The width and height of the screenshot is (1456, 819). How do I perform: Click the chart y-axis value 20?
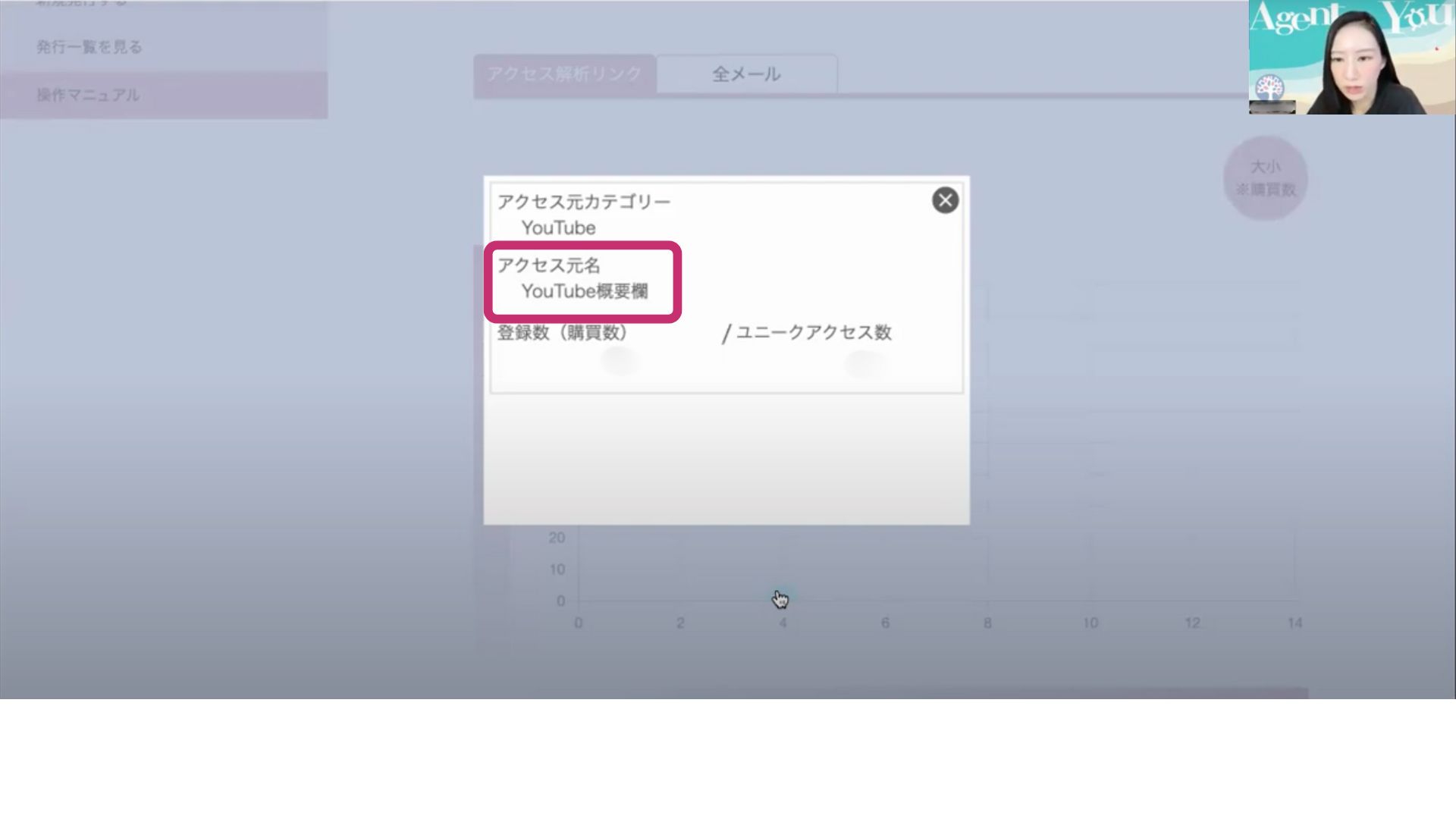click(557, 538)
